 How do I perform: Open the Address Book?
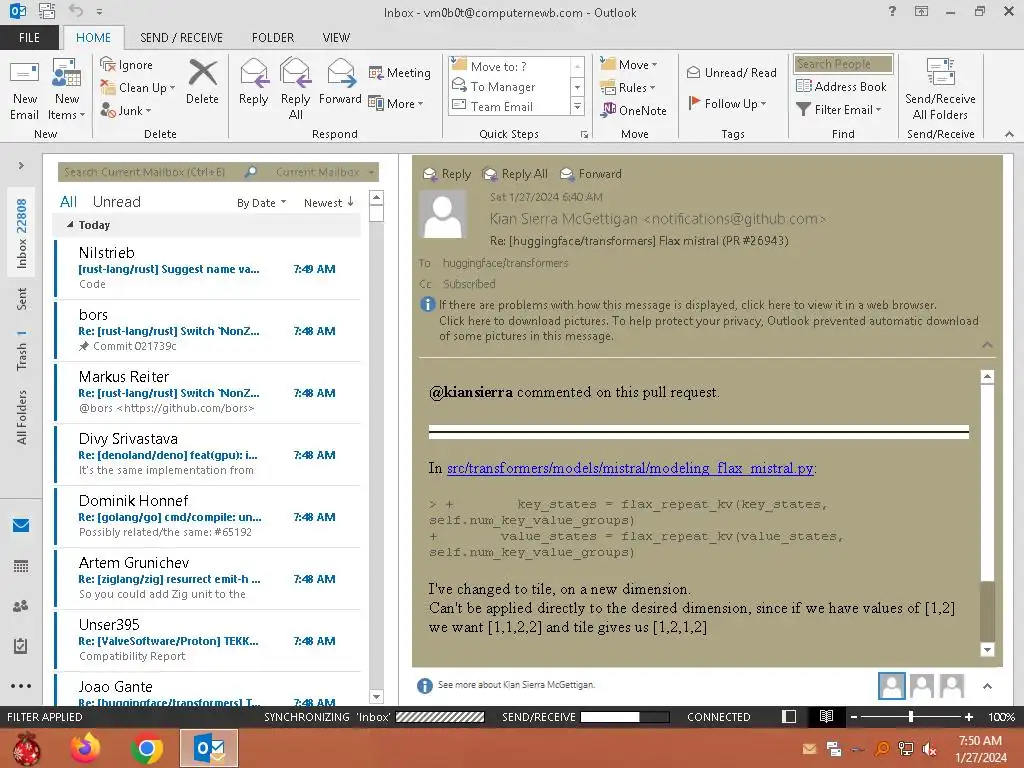pos(841,86)
